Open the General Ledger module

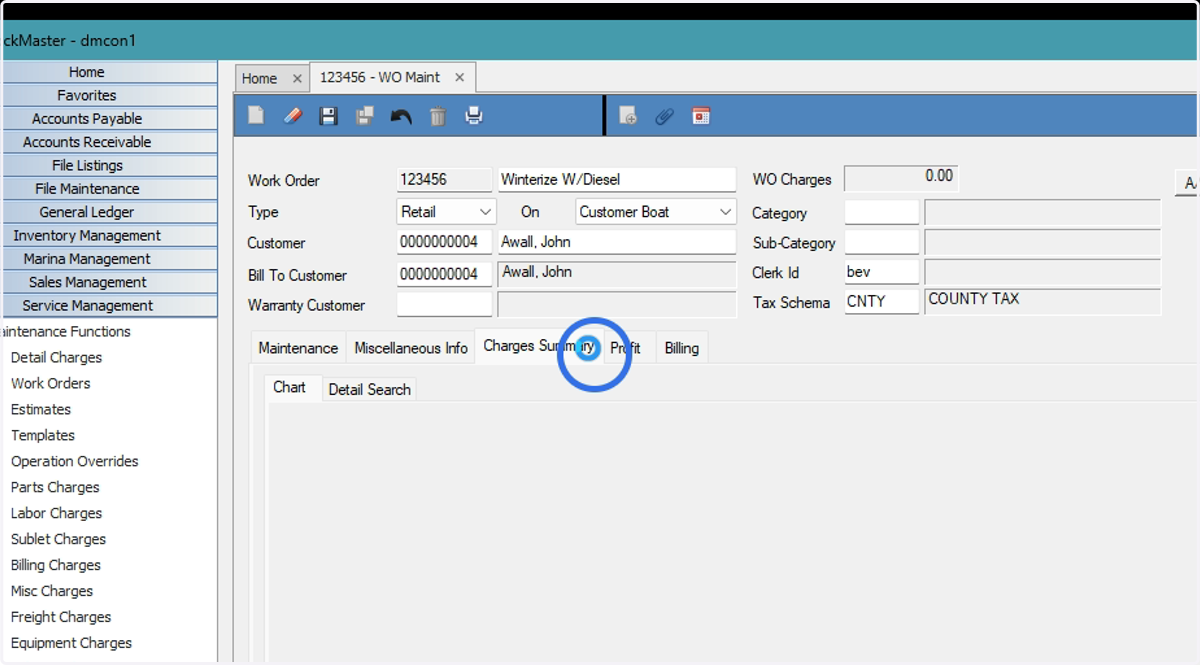(x=110, y=212)
